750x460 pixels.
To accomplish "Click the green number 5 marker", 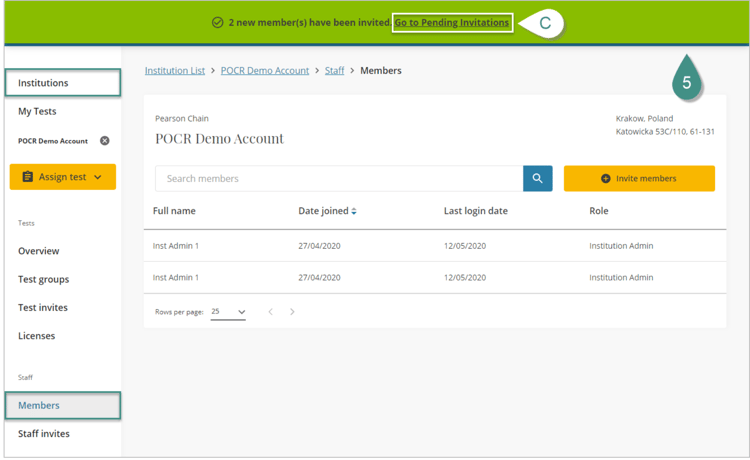I will click(x=686, y=83).
